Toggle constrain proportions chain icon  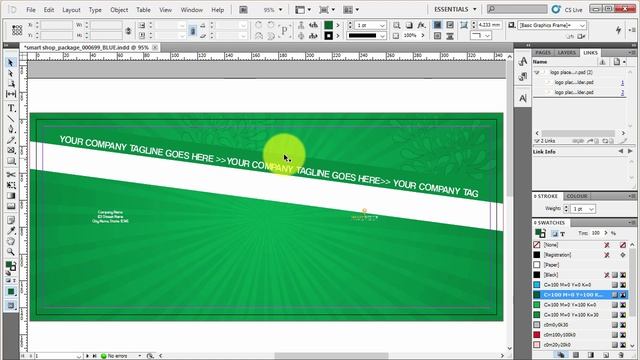[128, 31]
